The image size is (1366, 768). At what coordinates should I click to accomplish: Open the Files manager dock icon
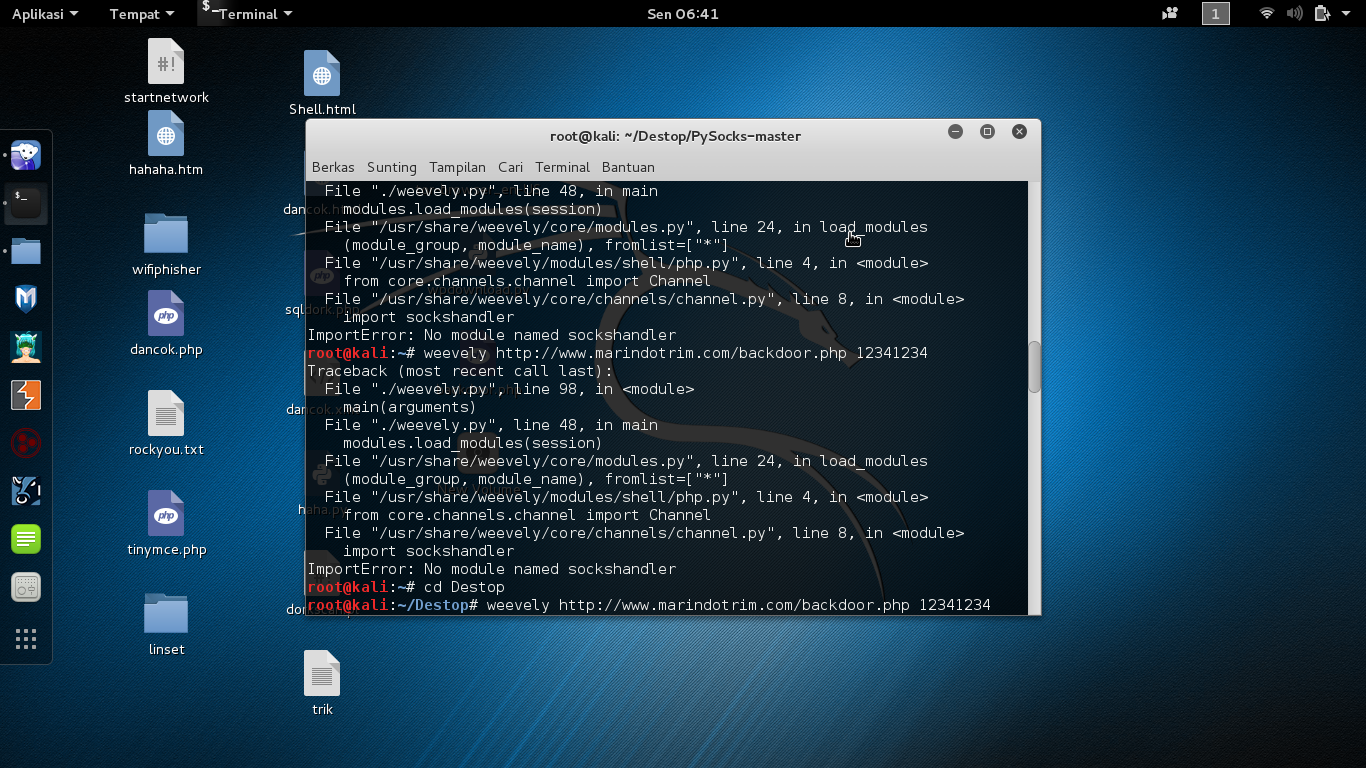tap(25, 250)
